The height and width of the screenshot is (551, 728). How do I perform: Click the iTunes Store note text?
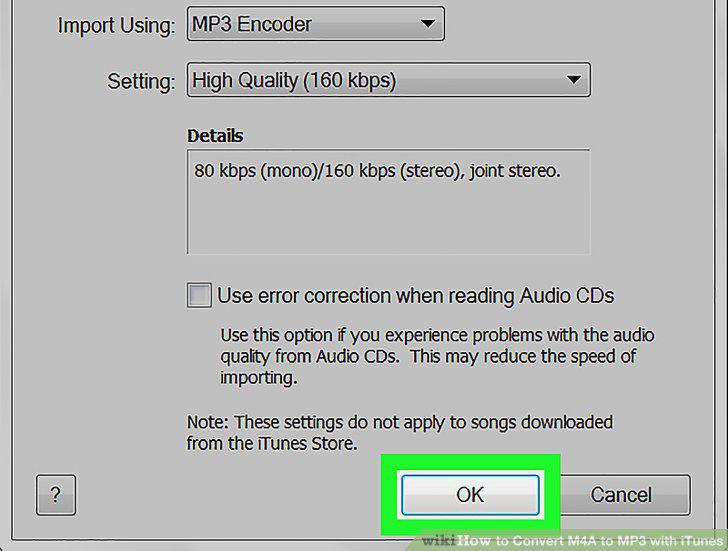400,433
